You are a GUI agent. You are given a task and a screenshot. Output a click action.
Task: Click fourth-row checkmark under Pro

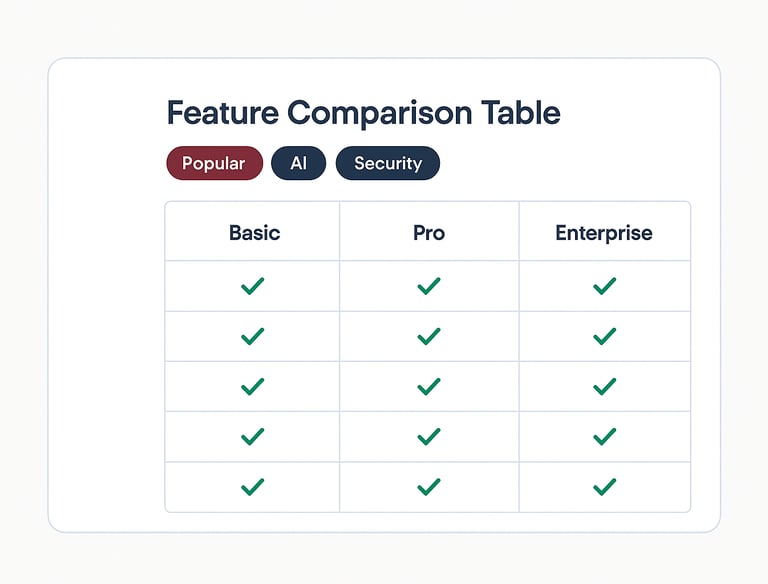click(x=429, y=437)
